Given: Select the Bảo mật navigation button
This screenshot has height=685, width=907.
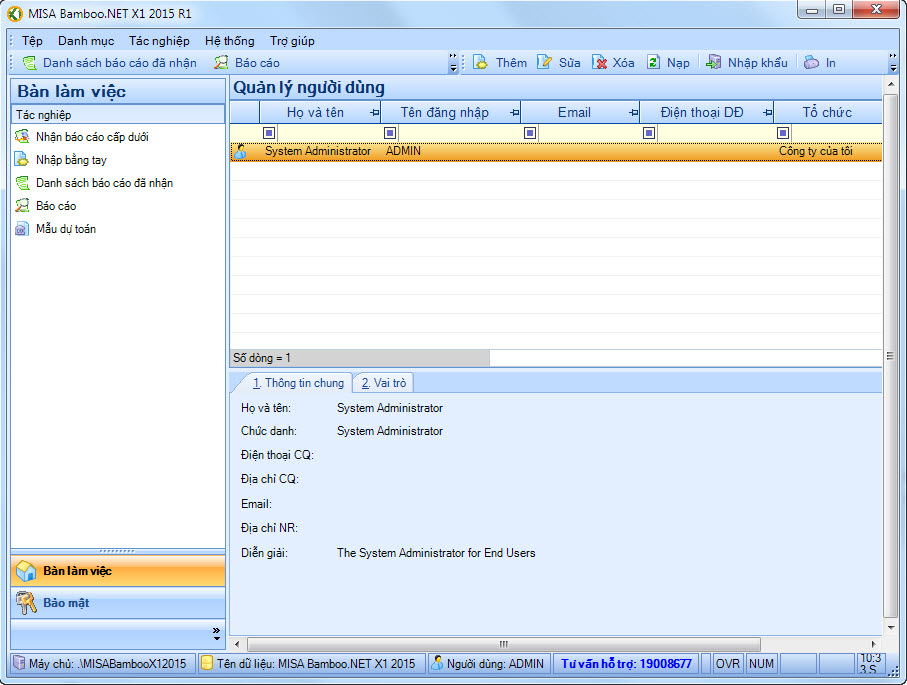Looking at the screenshot, I should pos(118,603).
